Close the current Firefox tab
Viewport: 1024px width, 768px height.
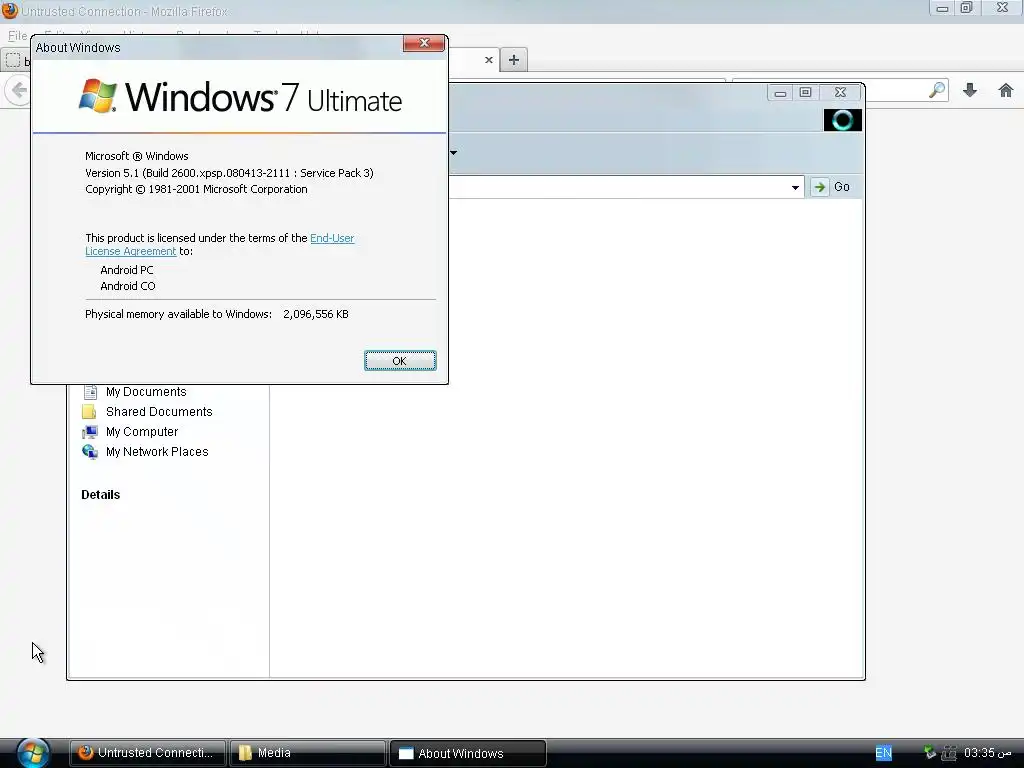point(488,60)
